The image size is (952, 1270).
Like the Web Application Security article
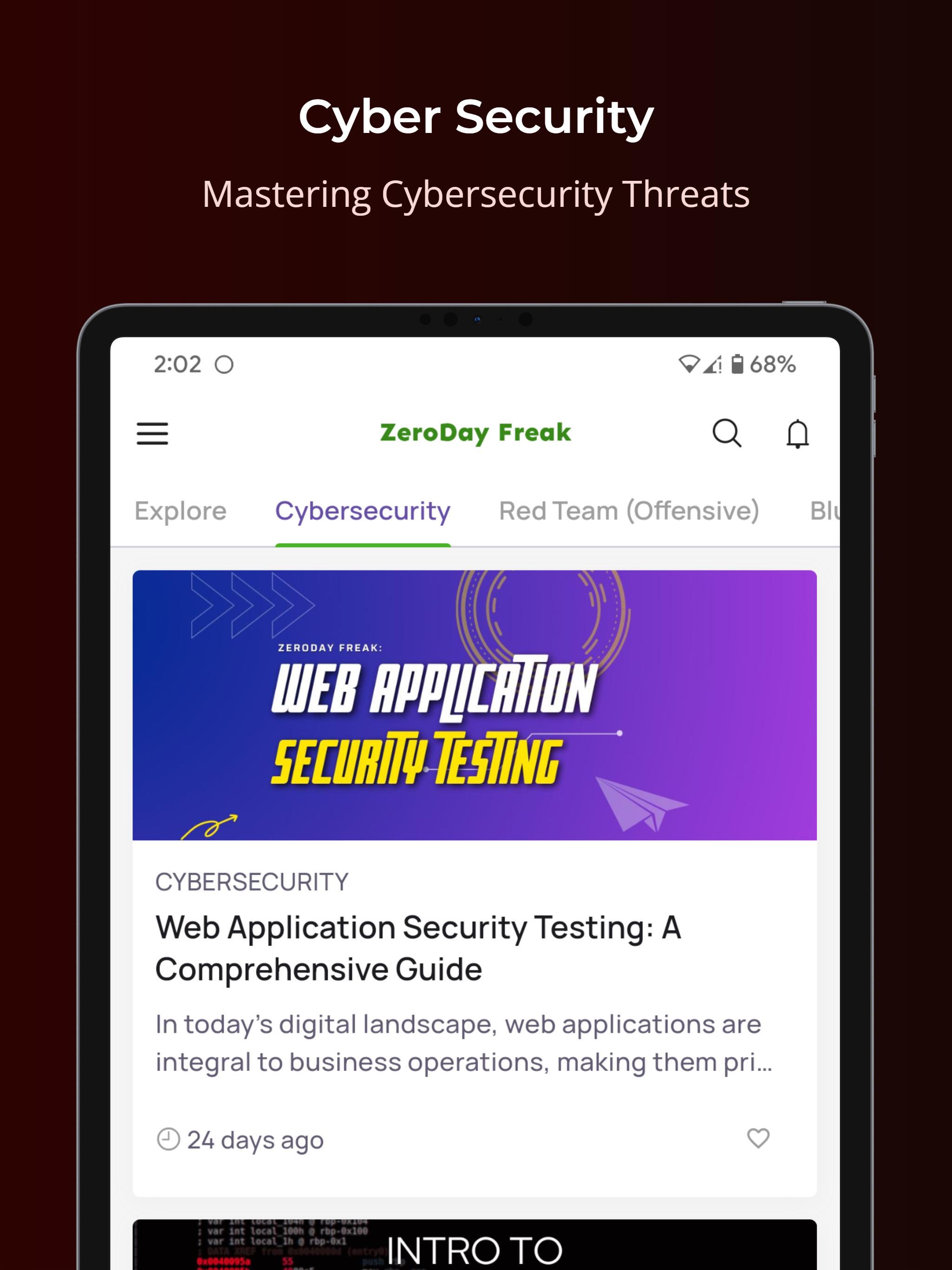(x=758, y=1138)
